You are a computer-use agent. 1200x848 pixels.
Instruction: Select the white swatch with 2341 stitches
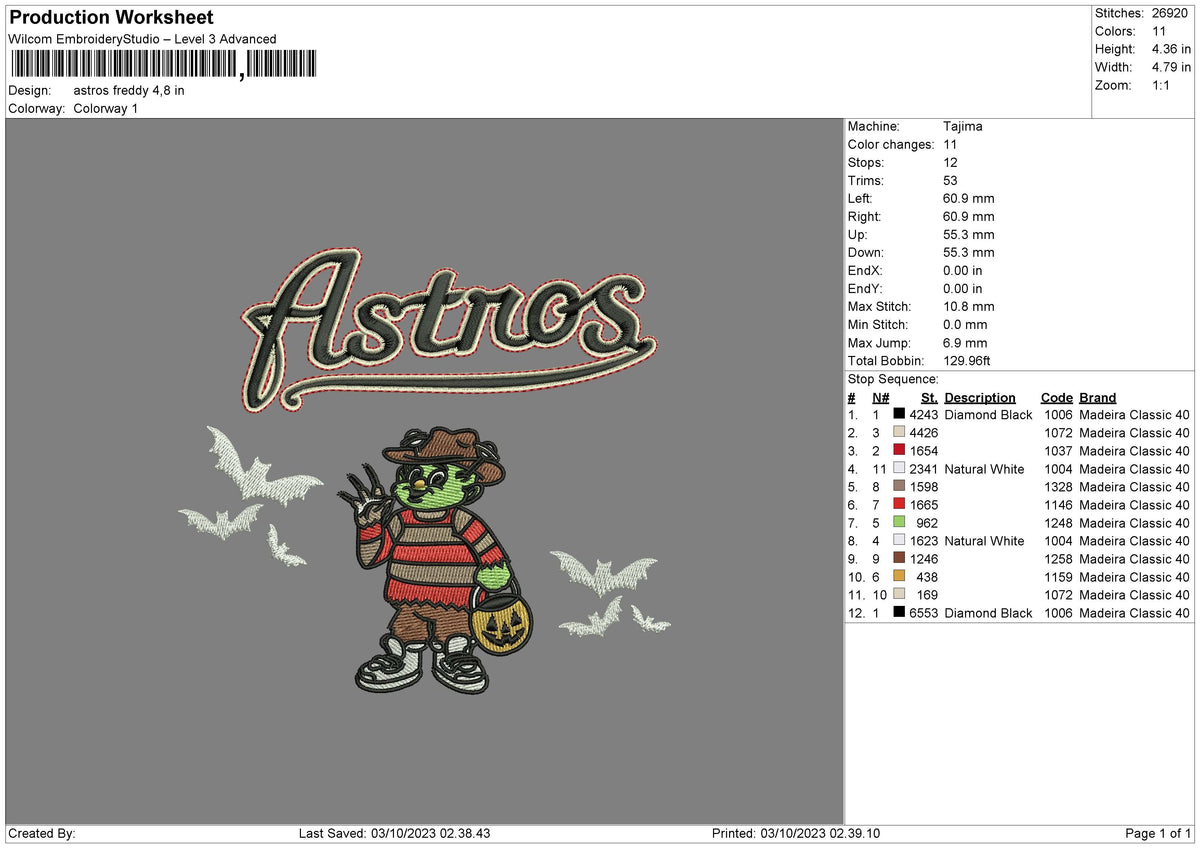tap(900, 468)
